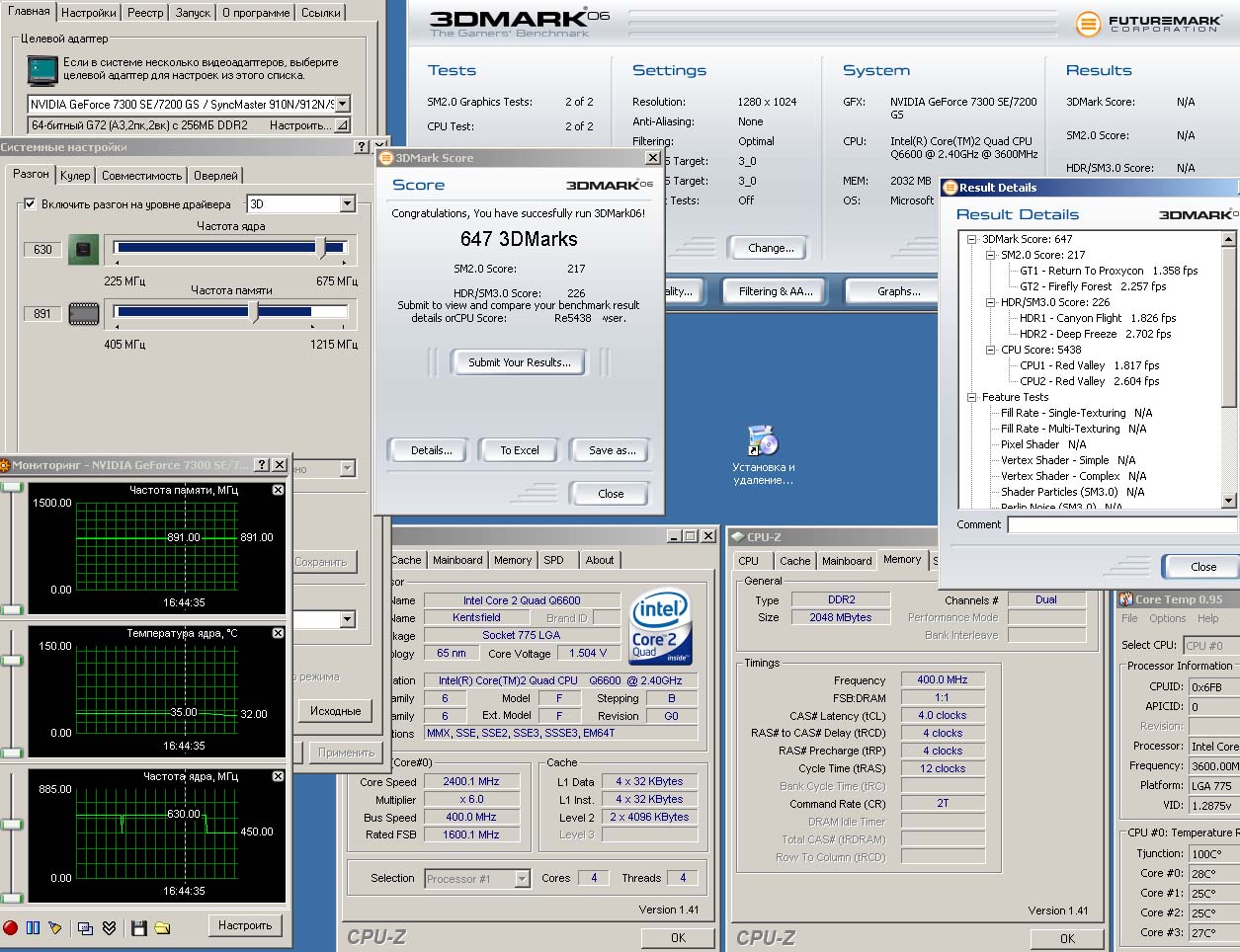Click help button of Системные настройки window
1240x952 pixels.
point(362,146)
